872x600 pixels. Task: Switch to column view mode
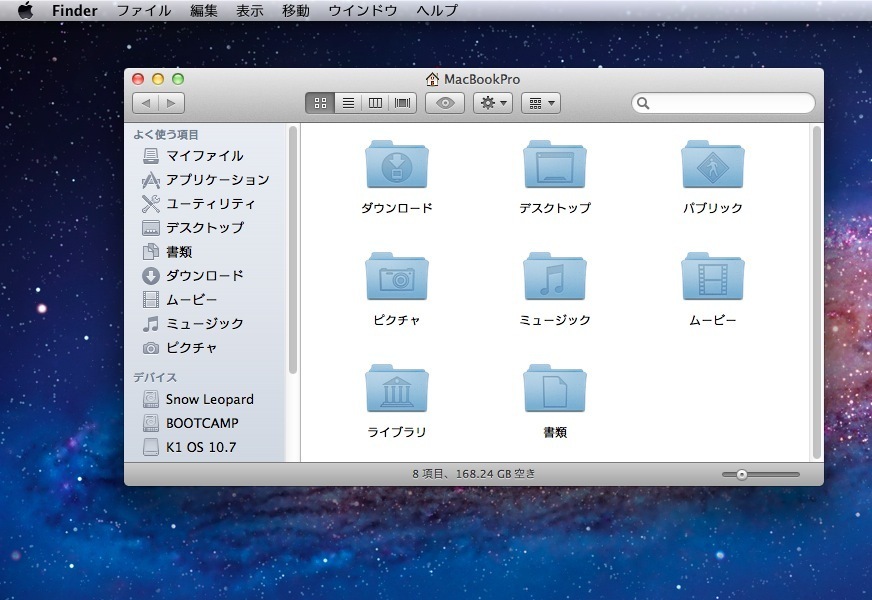click(376, 103)
